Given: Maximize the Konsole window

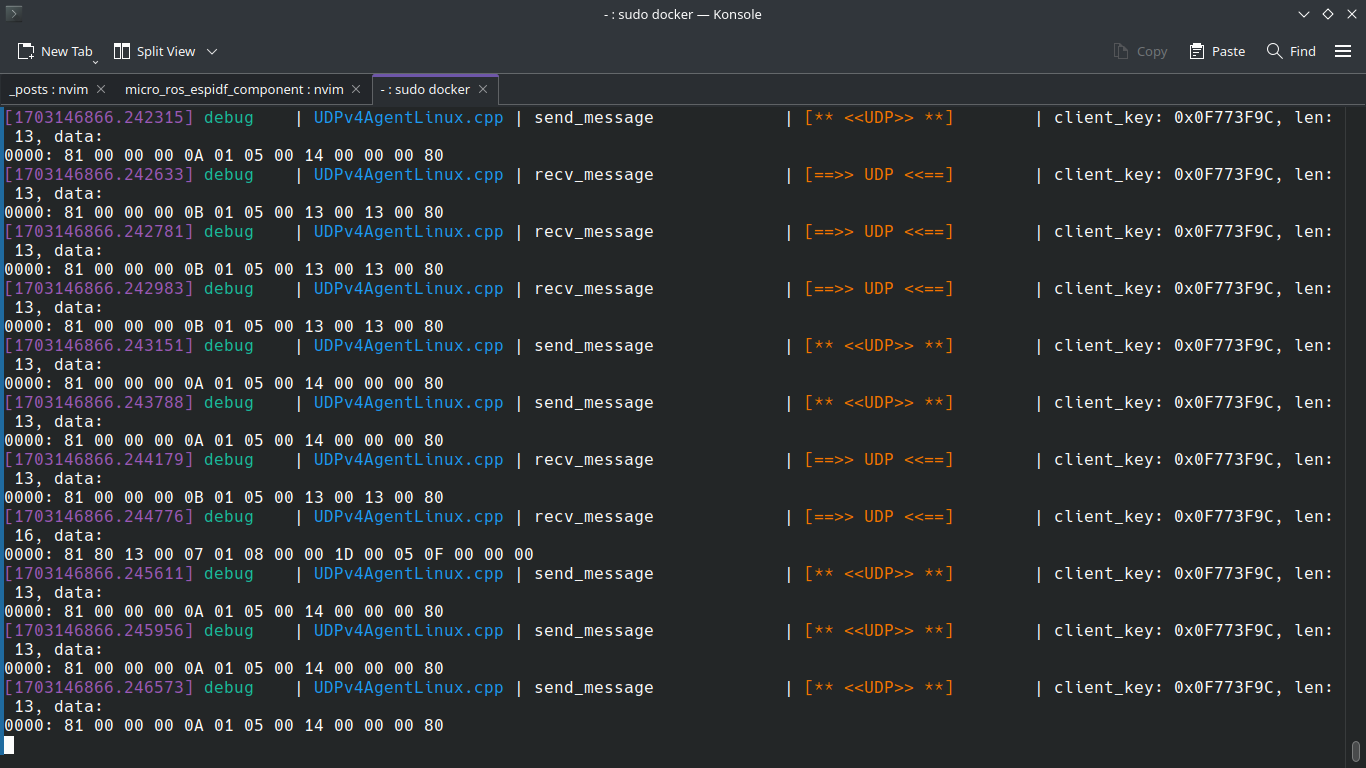Looking at the screenshot, I should click(x=1328, y=14).
